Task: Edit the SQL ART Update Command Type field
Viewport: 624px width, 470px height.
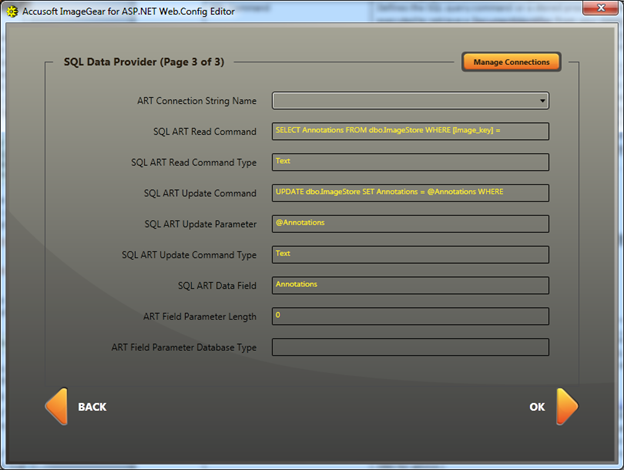Action: coord(410,255)
